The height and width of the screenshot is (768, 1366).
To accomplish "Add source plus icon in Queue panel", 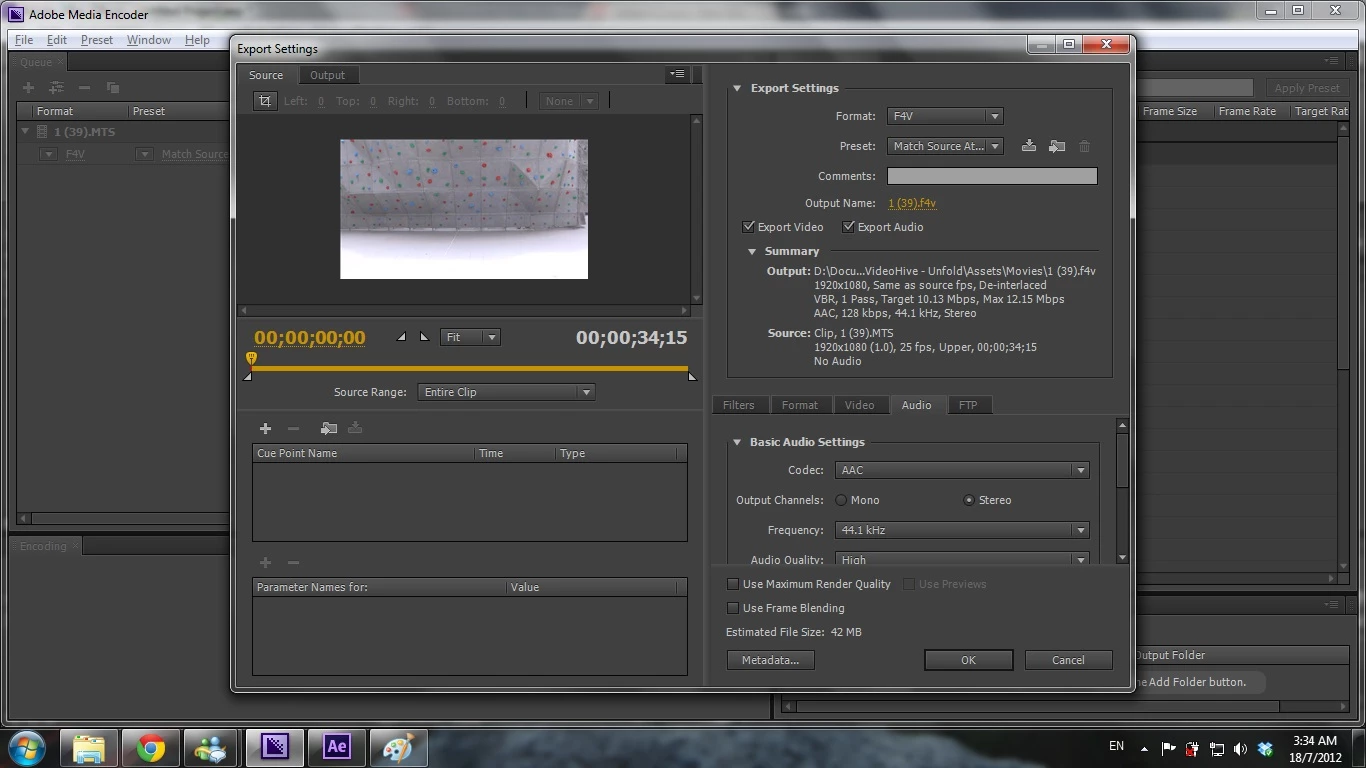I will pyautogui.click(x=28, y=88).
